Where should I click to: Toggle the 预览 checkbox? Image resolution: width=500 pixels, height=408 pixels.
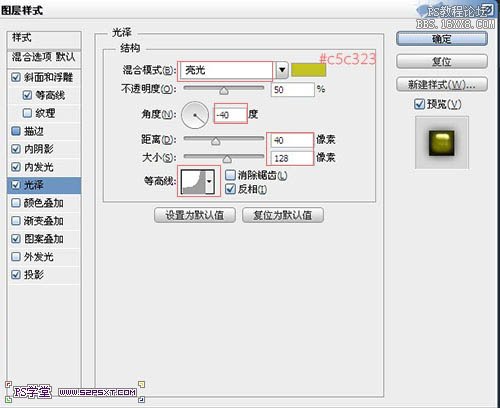tap(419, 104)
